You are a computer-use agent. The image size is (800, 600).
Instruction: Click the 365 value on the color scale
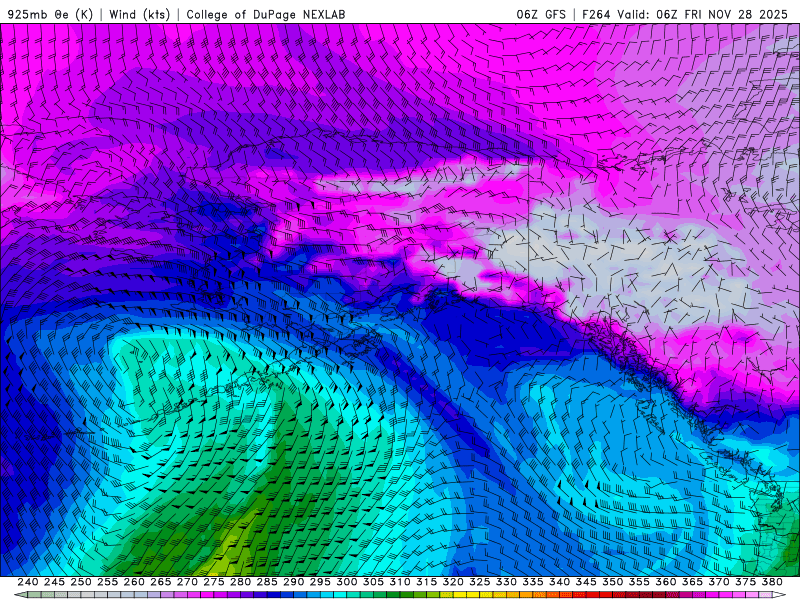(692, 582)
